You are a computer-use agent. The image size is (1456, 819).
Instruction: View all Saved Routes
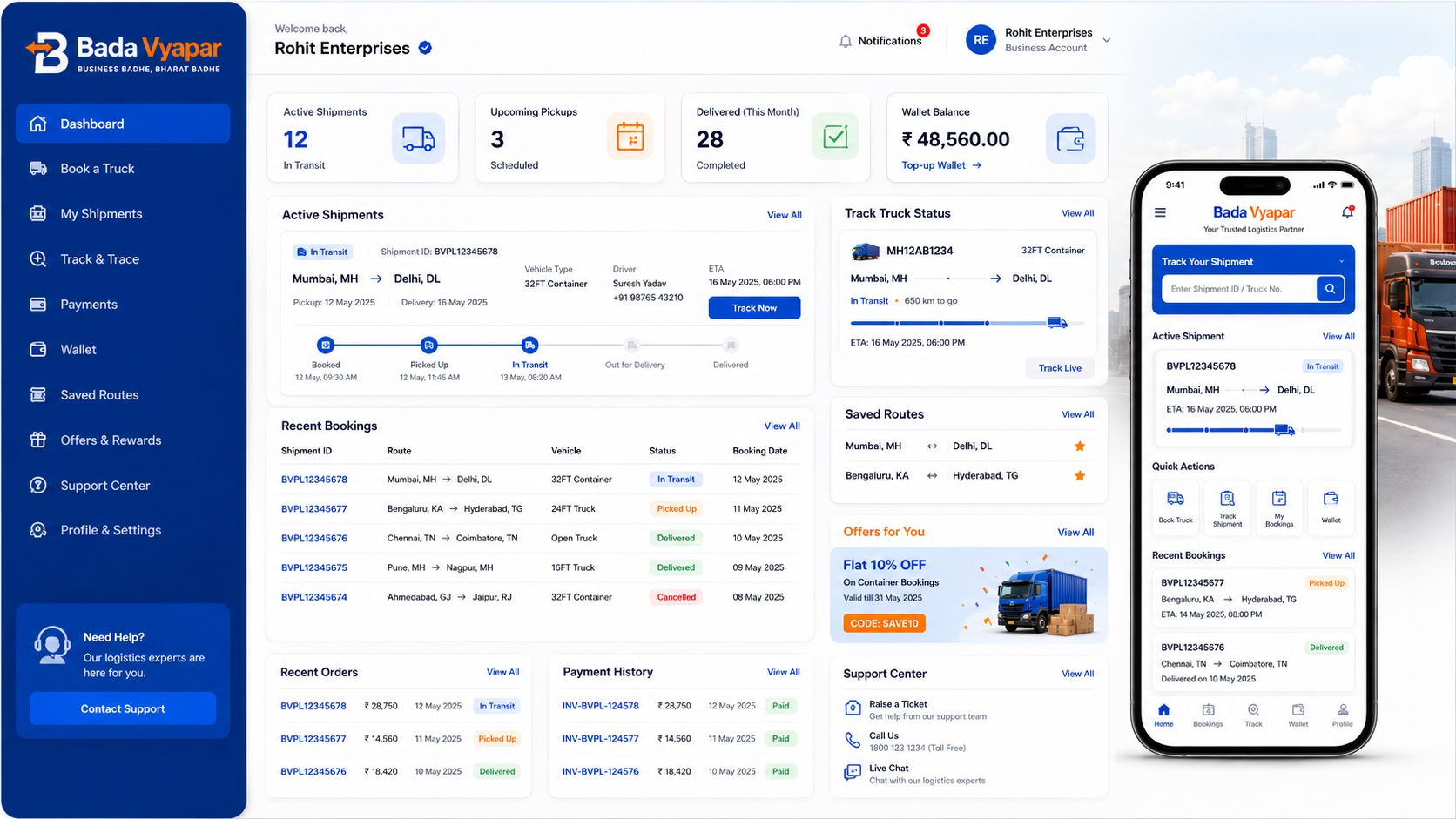pos(1077,414)
